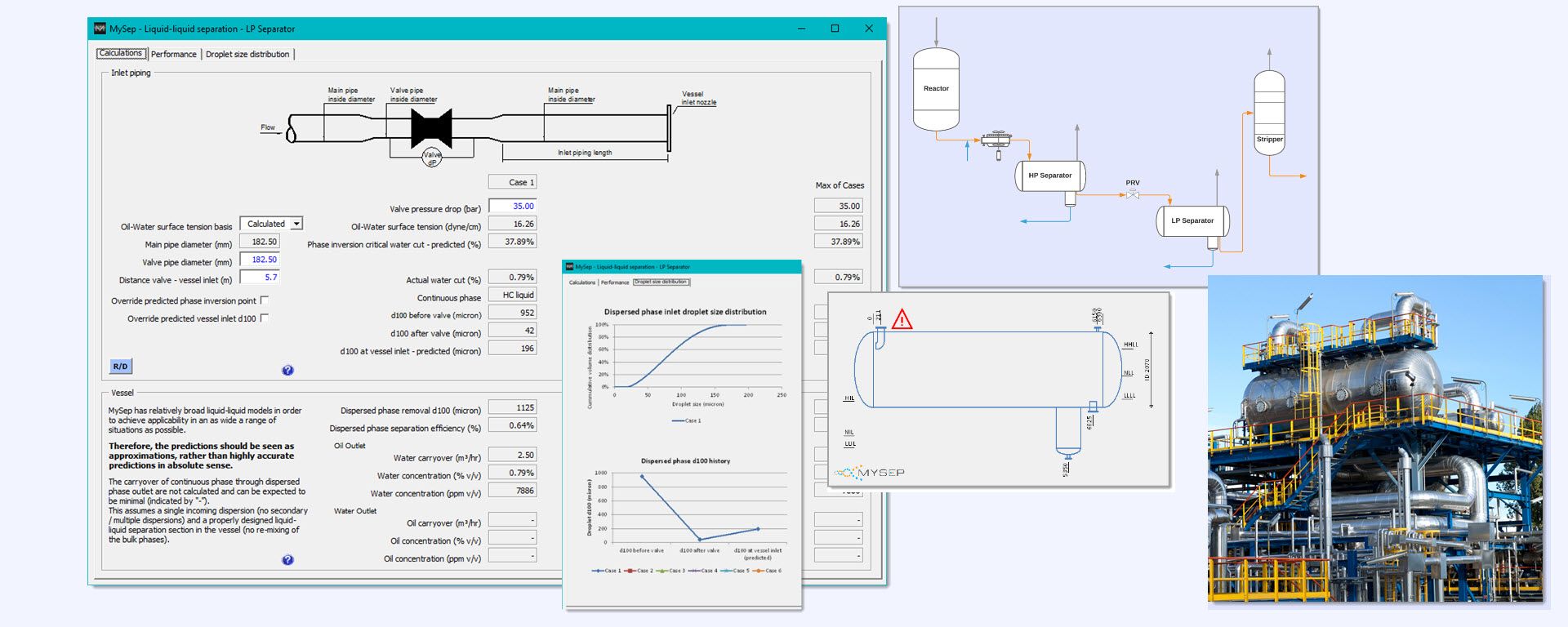Open help icon in Vessel section
The image size is (1568, 627).
point(287,560)
